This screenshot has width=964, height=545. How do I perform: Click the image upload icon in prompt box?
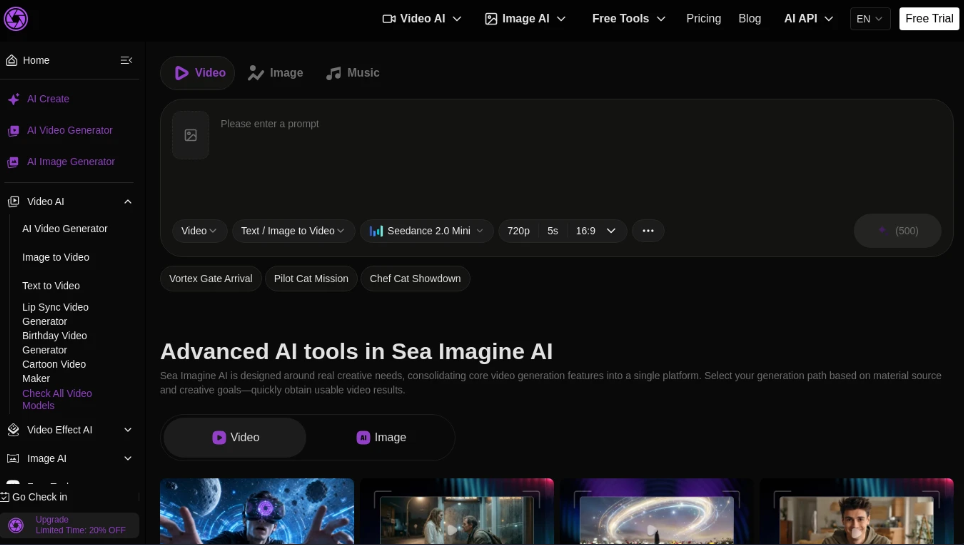191,135
